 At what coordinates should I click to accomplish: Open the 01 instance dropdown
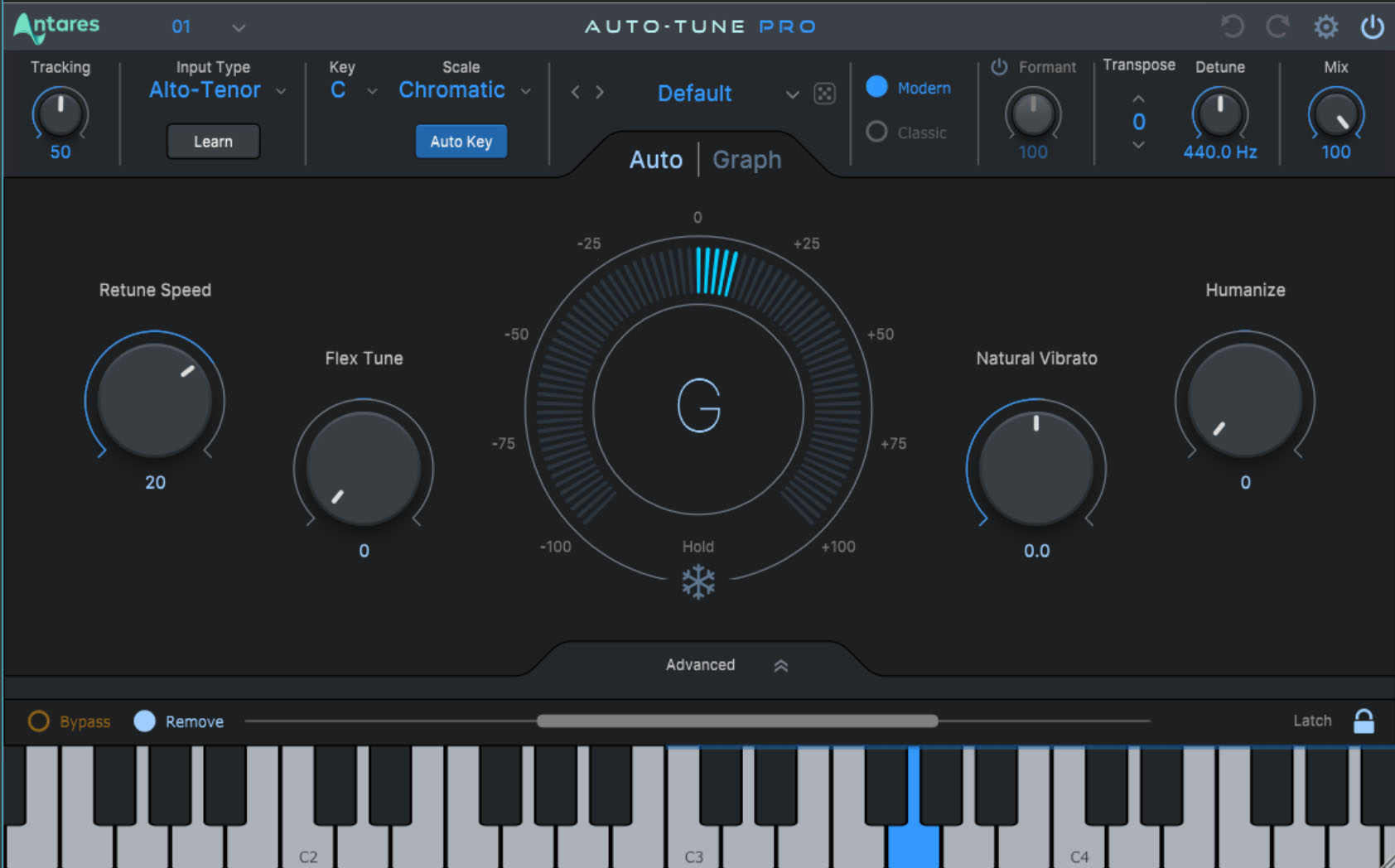[208, 27]
